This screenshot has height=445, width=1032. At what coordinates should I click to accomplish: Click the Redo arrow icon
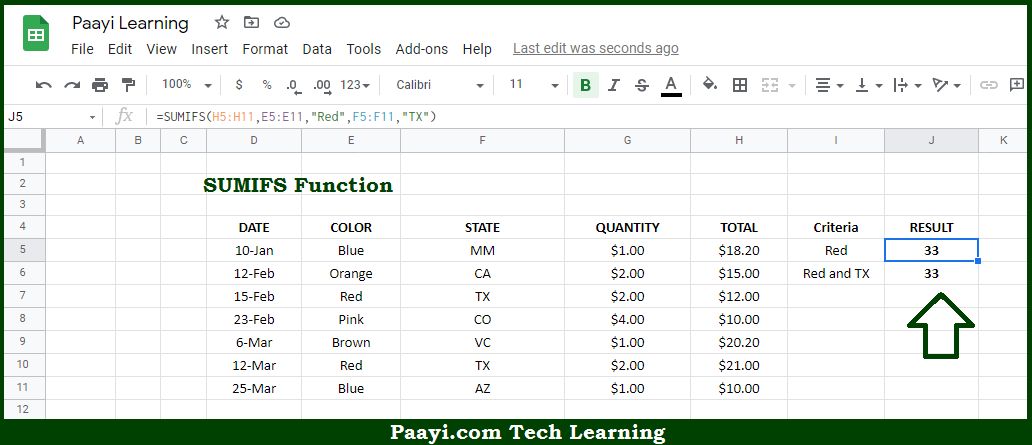click(72, 85)
